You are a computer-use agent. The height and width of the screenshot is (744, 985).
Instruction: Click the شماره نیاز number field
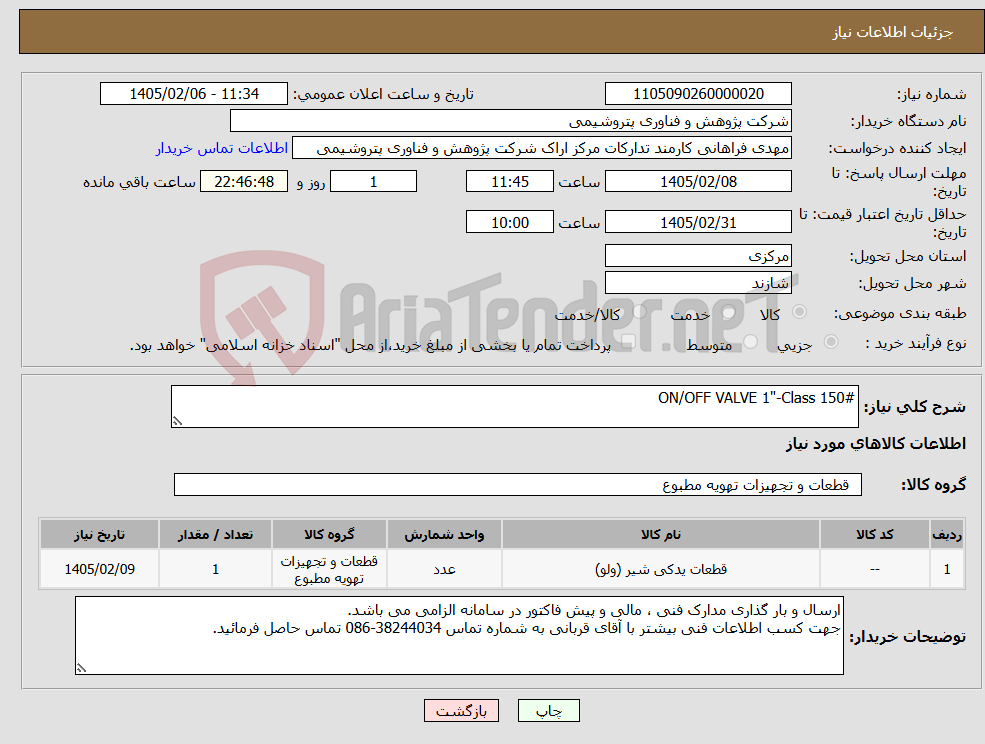click(x=698, y=94)
